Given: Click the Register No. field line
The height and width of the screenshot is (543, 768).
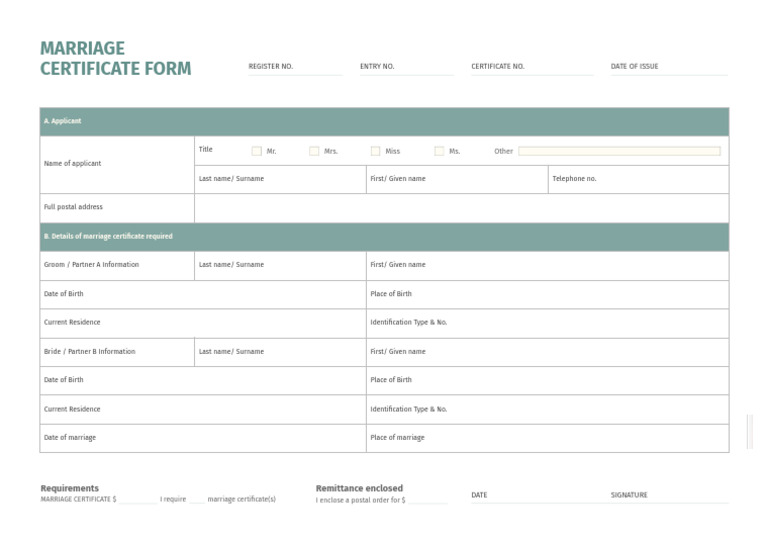Looking at the screenshot, I should click(295, 74).
